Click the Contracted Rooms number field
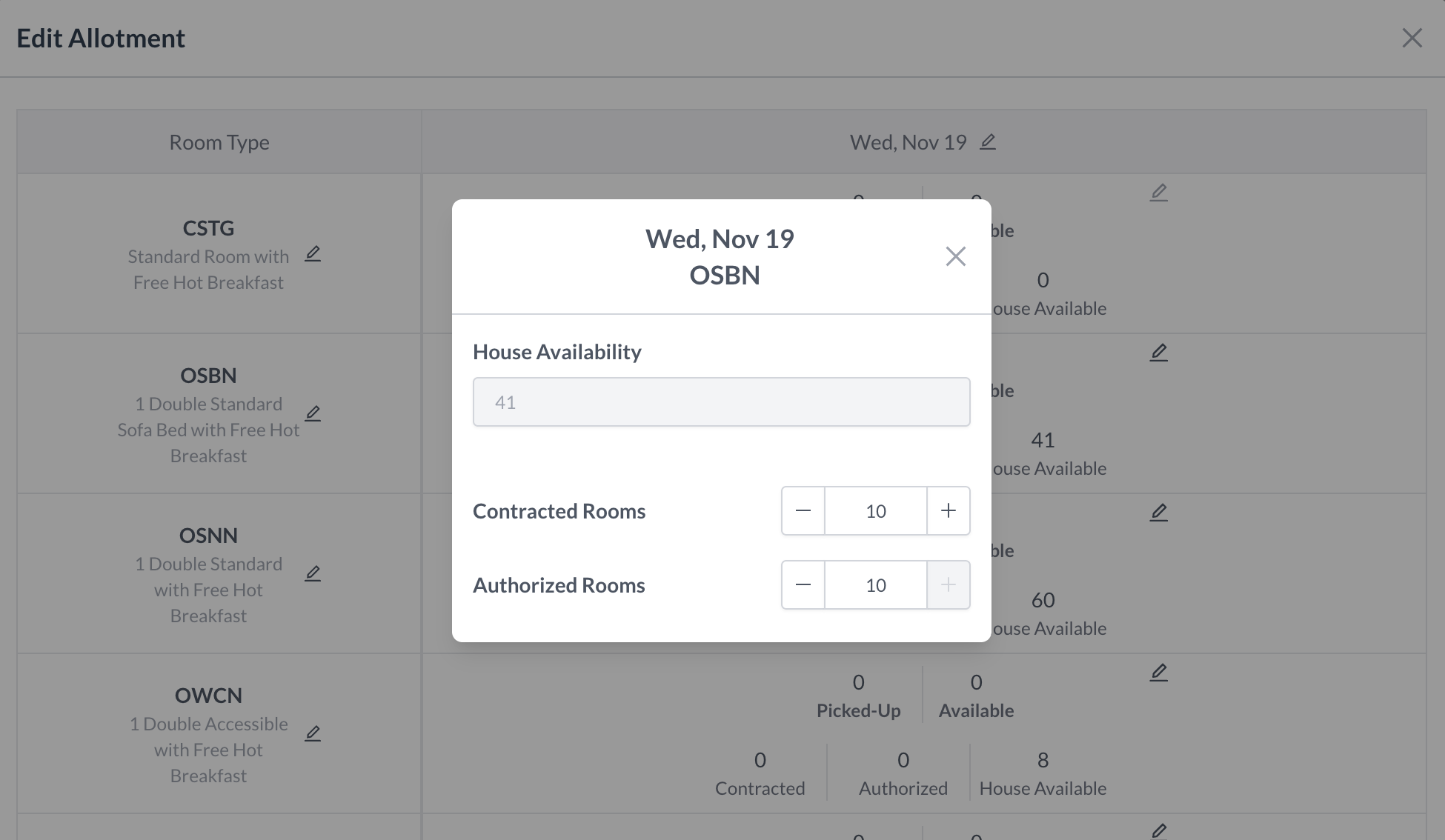Screen dimensions: 1445x840 [x=875, y=511]
